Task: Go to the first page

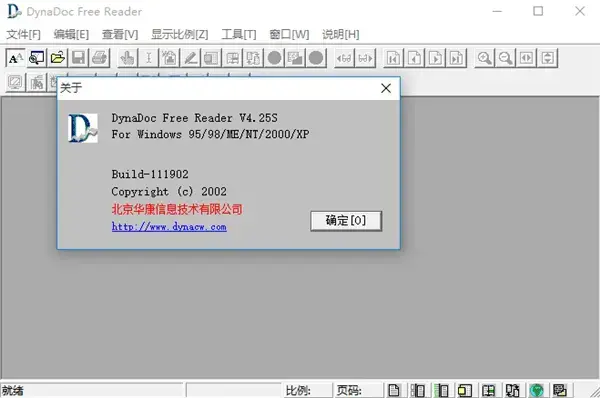Action: click(393, 58)
